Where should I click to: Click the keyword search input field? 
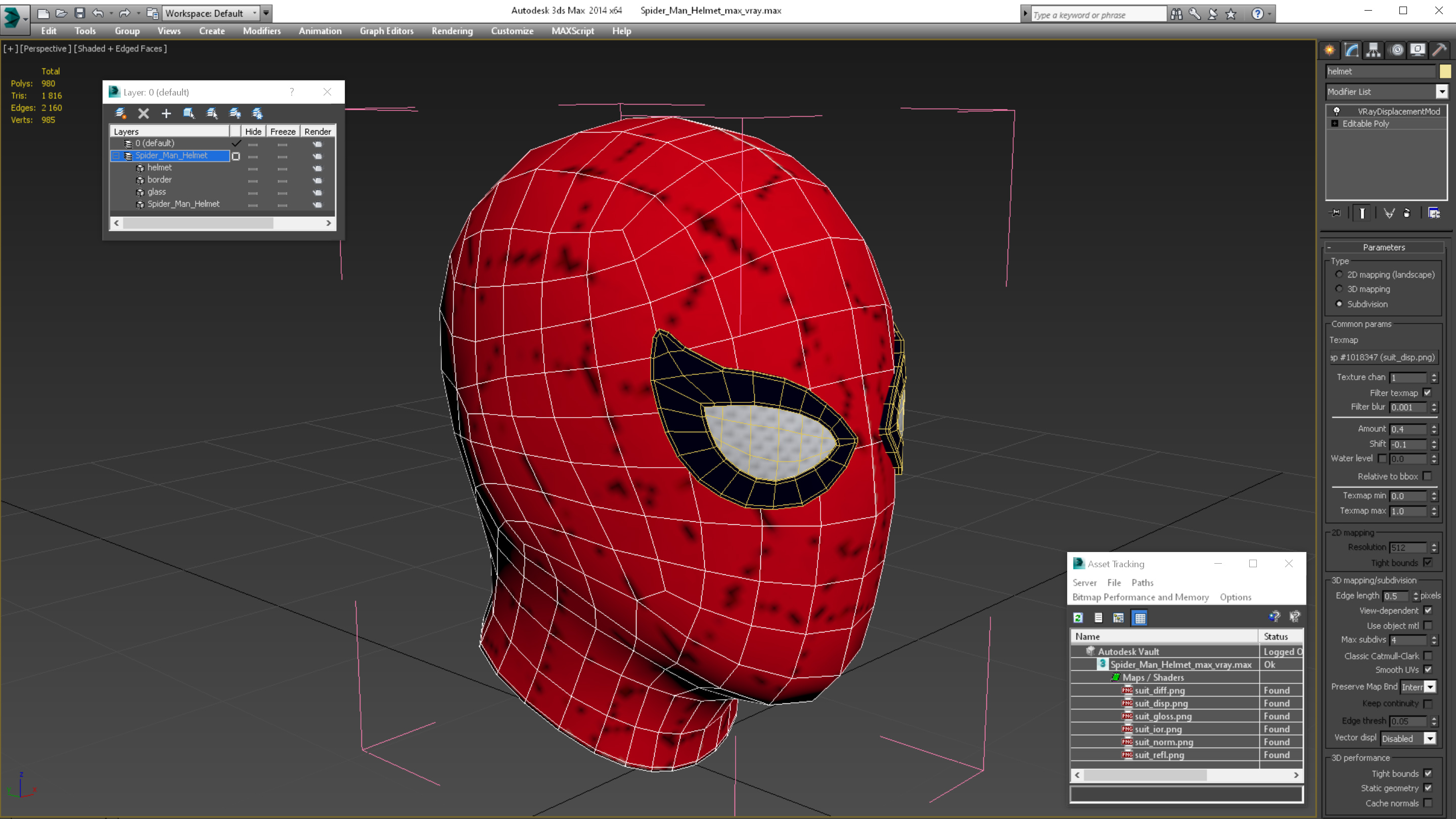[1098, 15]
